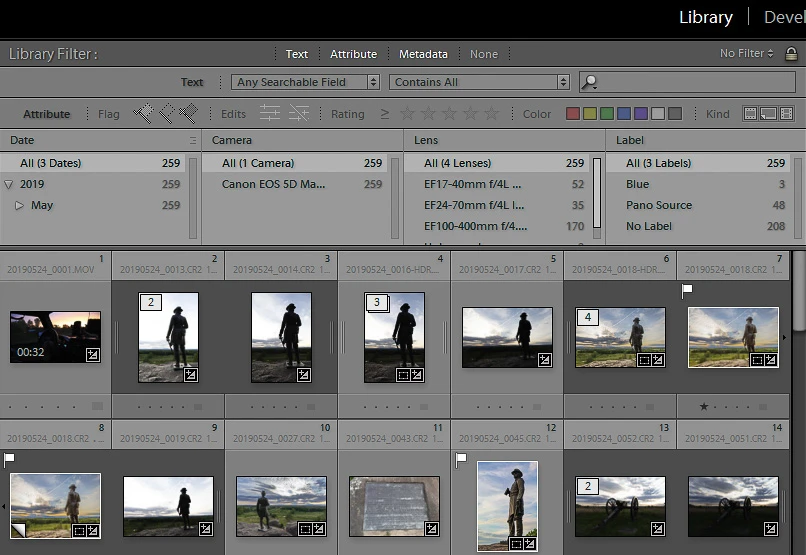Toggle flag on 20190524_0045.CR2 thumbnail

(x=461, y=459)
